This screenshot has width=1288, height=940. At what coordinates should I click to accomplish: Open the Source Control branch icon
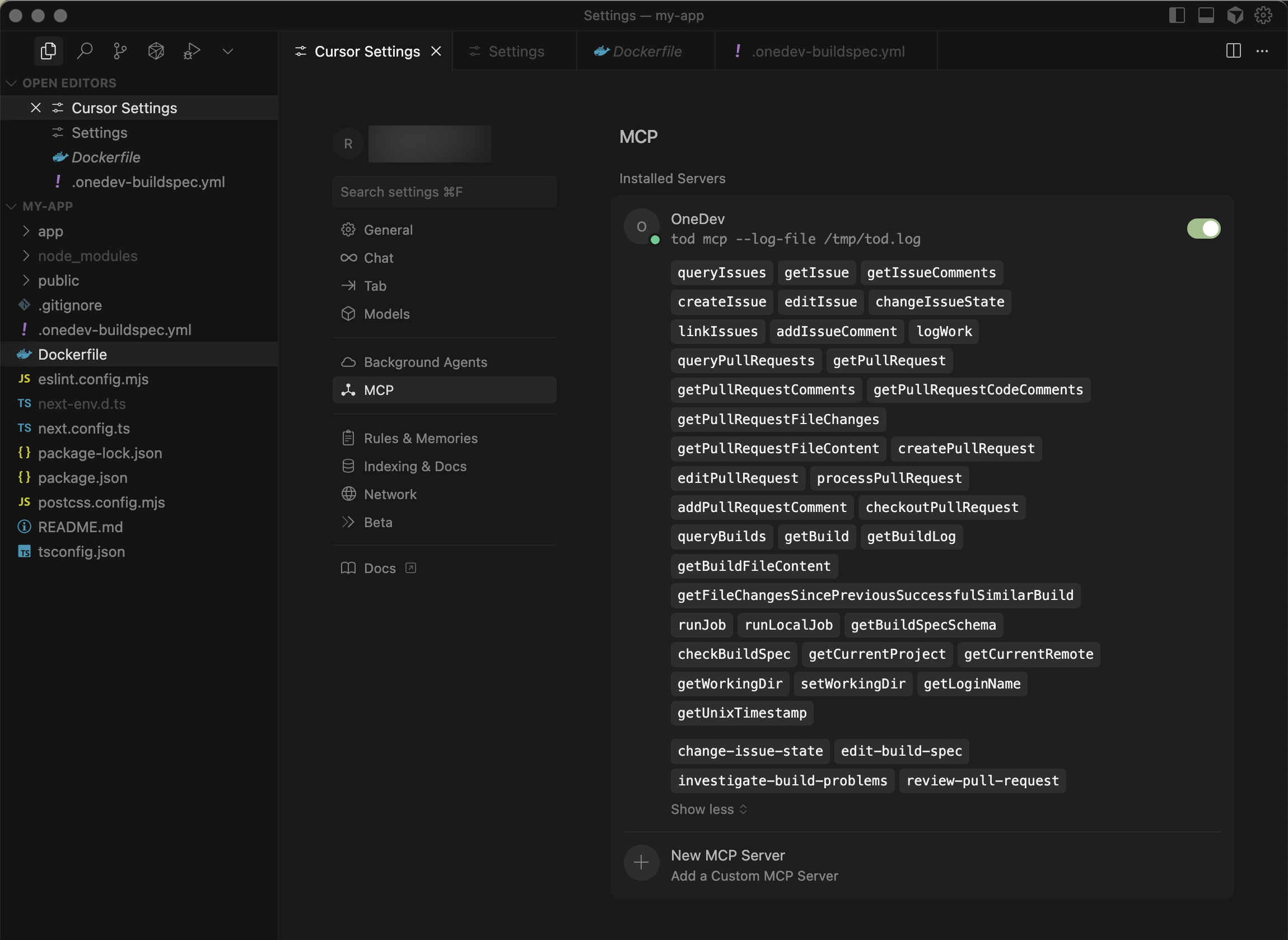click(x=120, y=51)
